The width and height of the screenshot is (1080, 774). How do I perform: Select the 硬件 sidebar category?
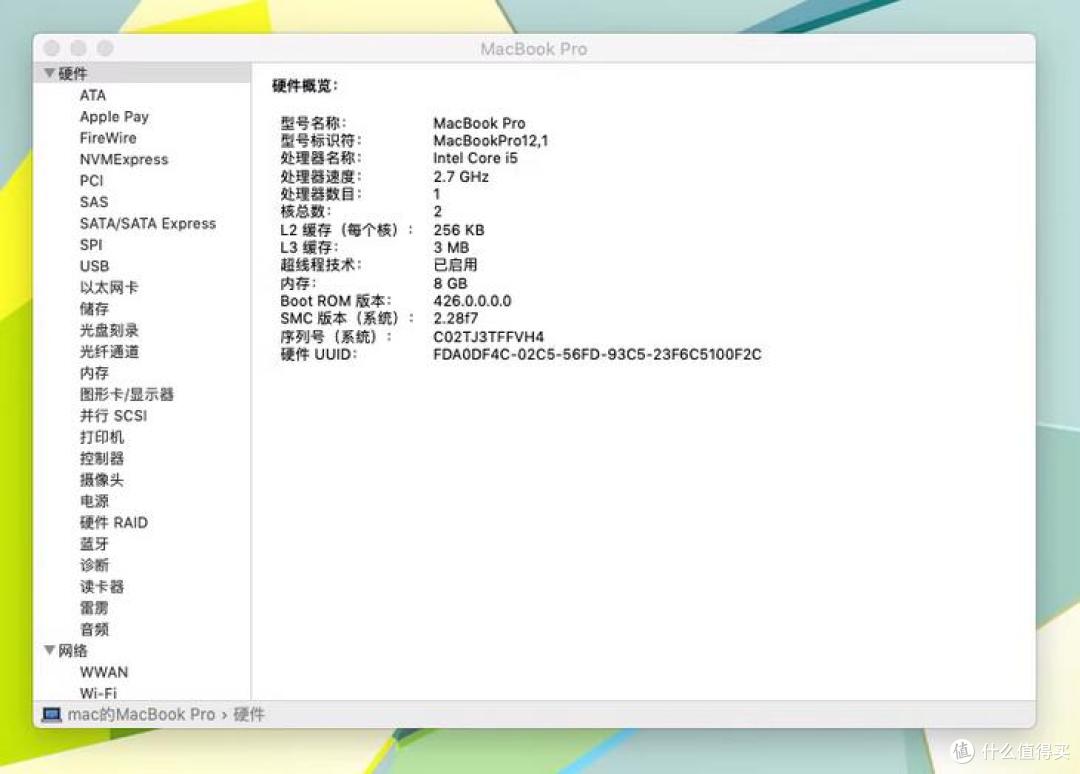pyautogui.click(x=142, y=73)
